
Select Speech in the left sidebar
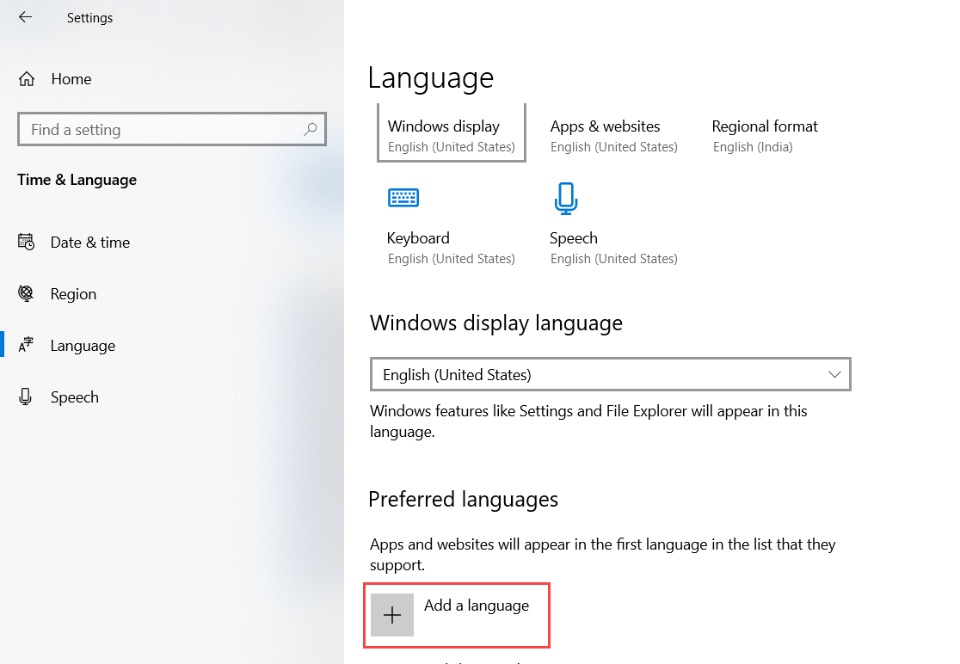coord(74,397)
